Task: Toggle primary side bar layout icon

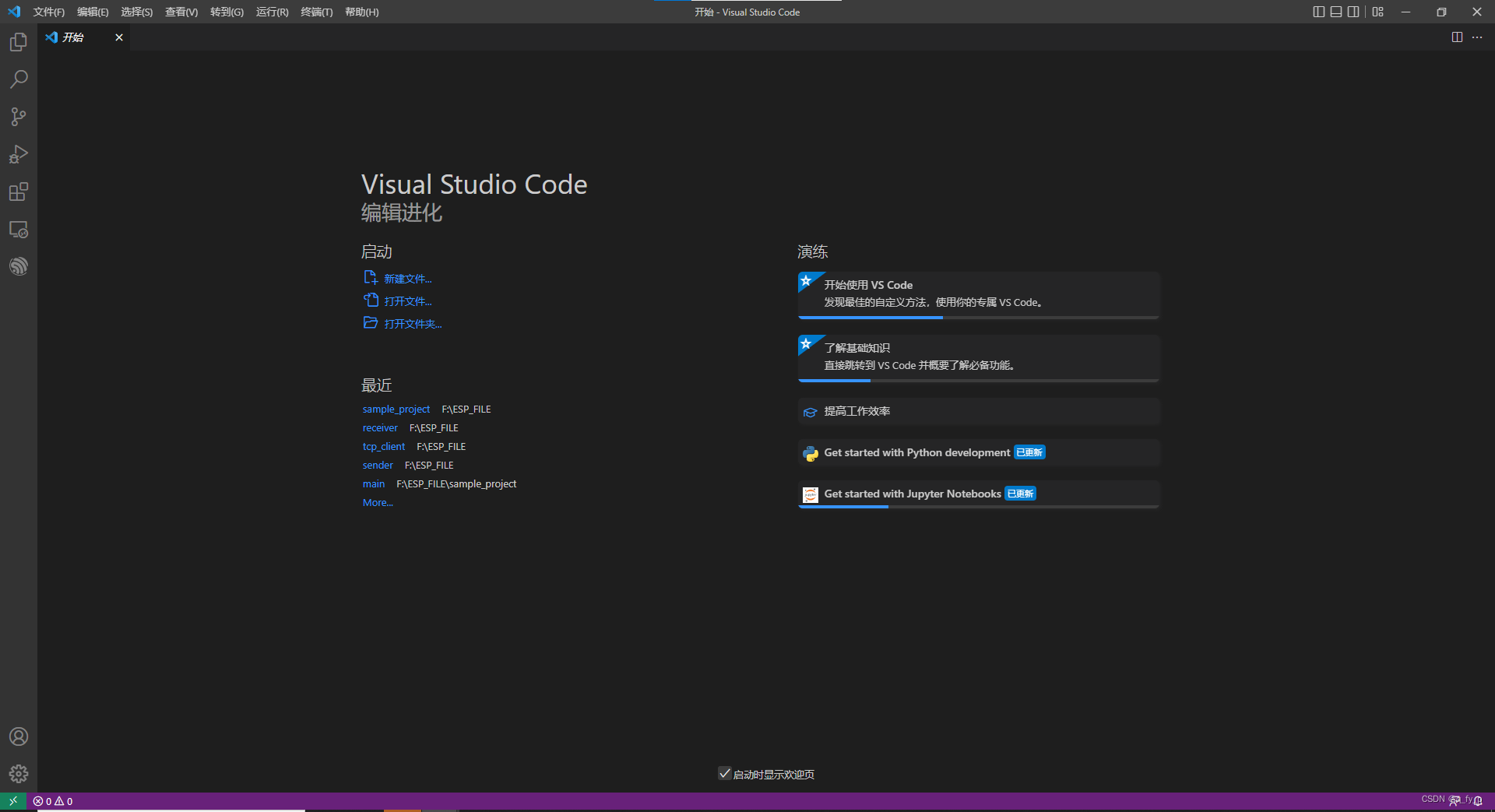Action: 1318,12
